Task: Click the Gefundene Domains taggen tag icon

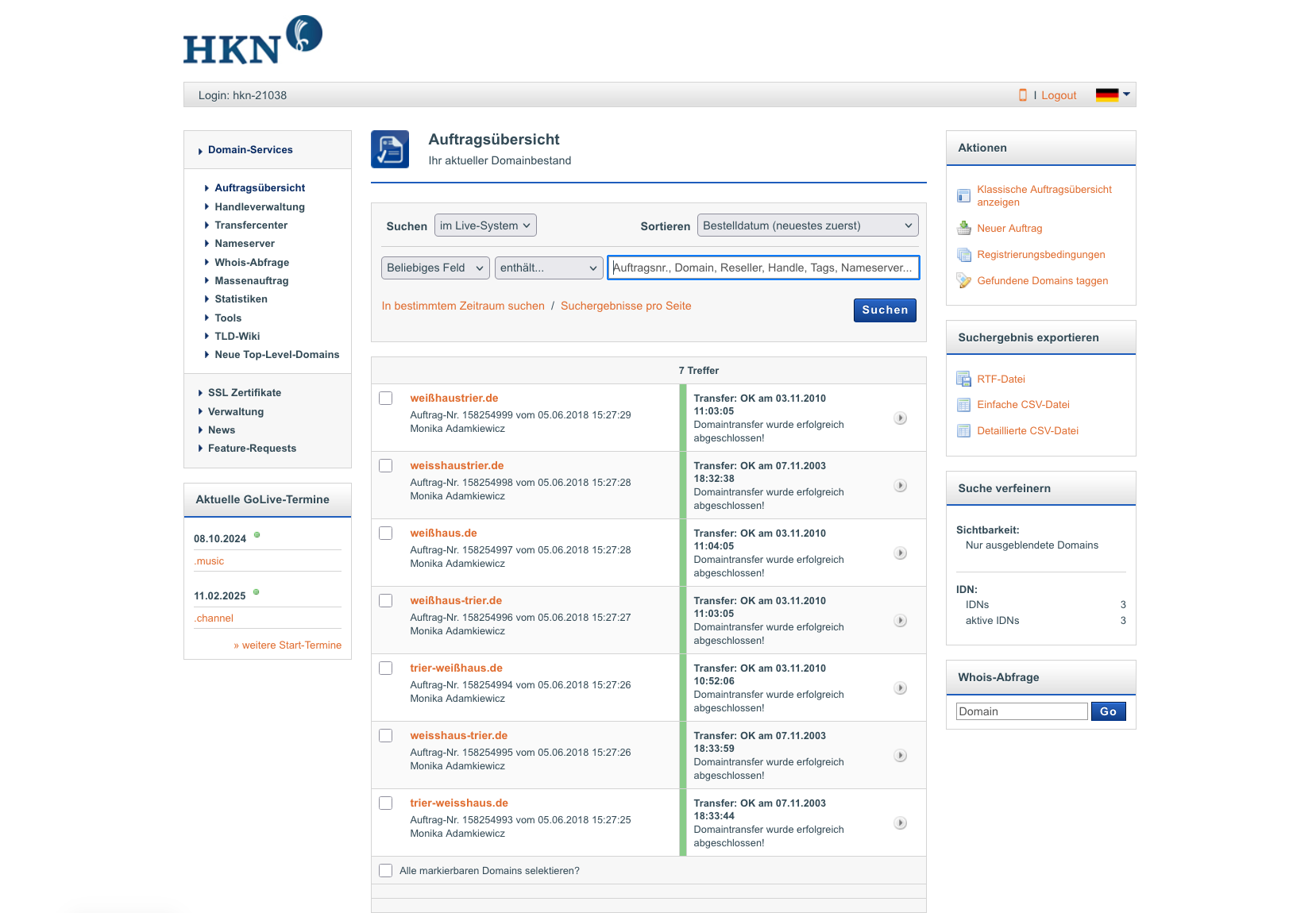Action: coord(963,280)
